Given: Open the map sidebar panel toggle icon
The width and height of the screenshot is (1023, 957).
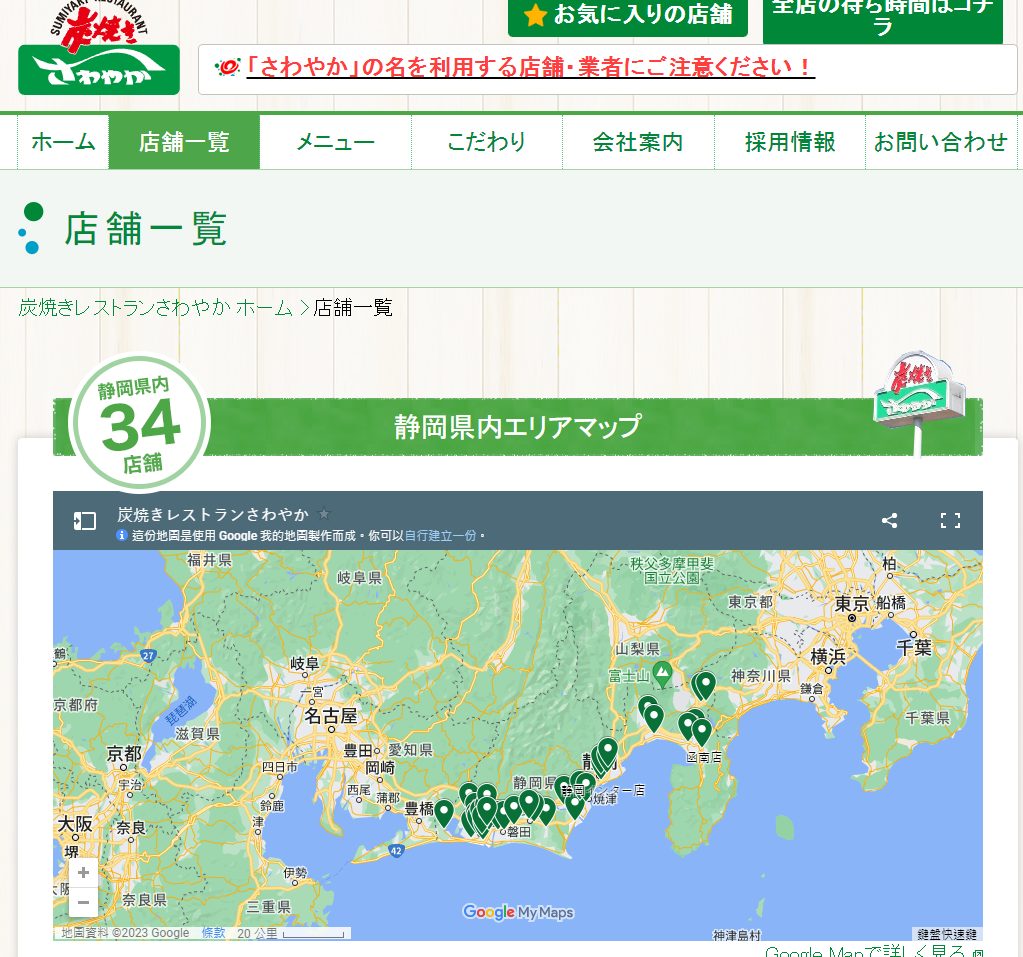Looking at the screenshot, I should tap(85, 521).
